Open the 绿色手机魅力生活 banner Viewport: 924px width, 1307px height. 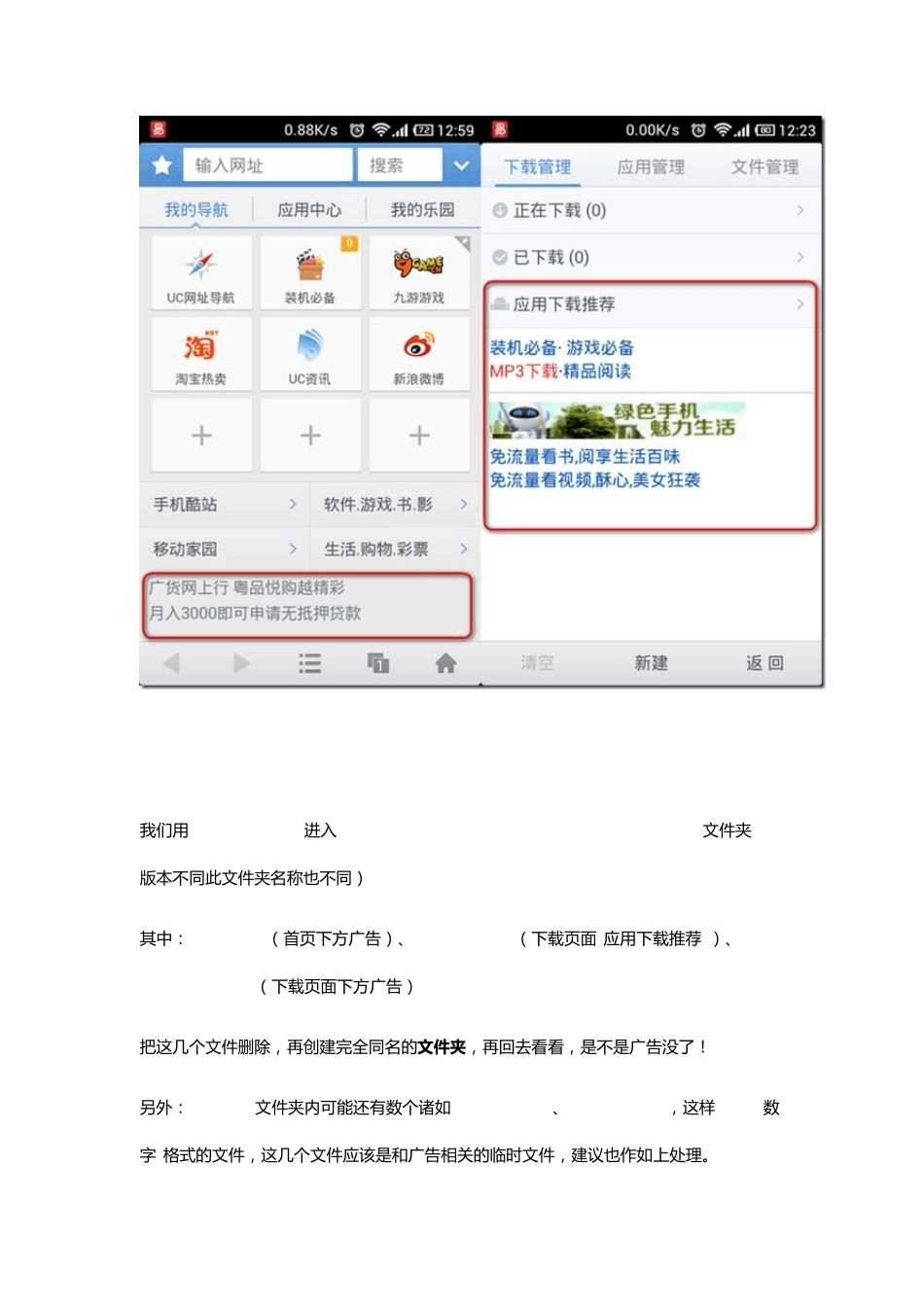[x=618, y=420]
